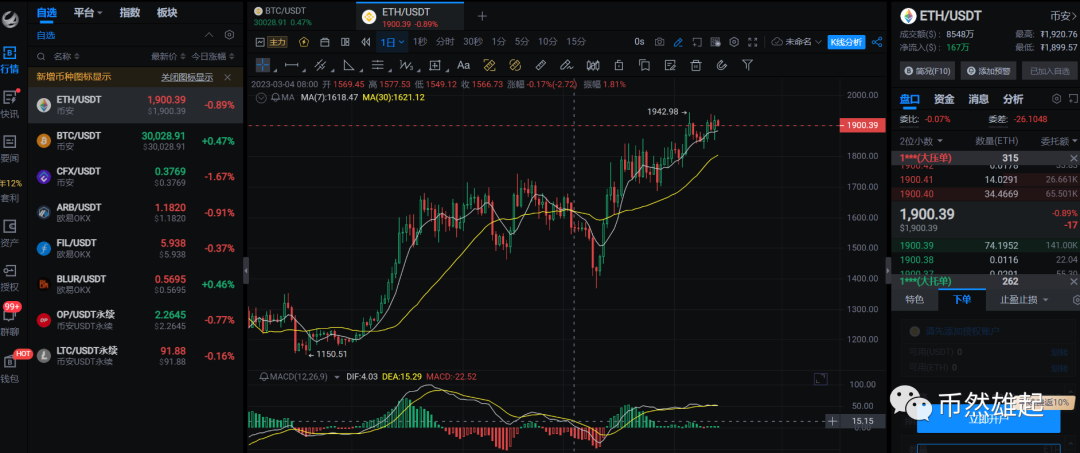Viewport: 1080px width, 453px height.
Task: Enter fullscreen chart mode
Action: coord(753,42)
